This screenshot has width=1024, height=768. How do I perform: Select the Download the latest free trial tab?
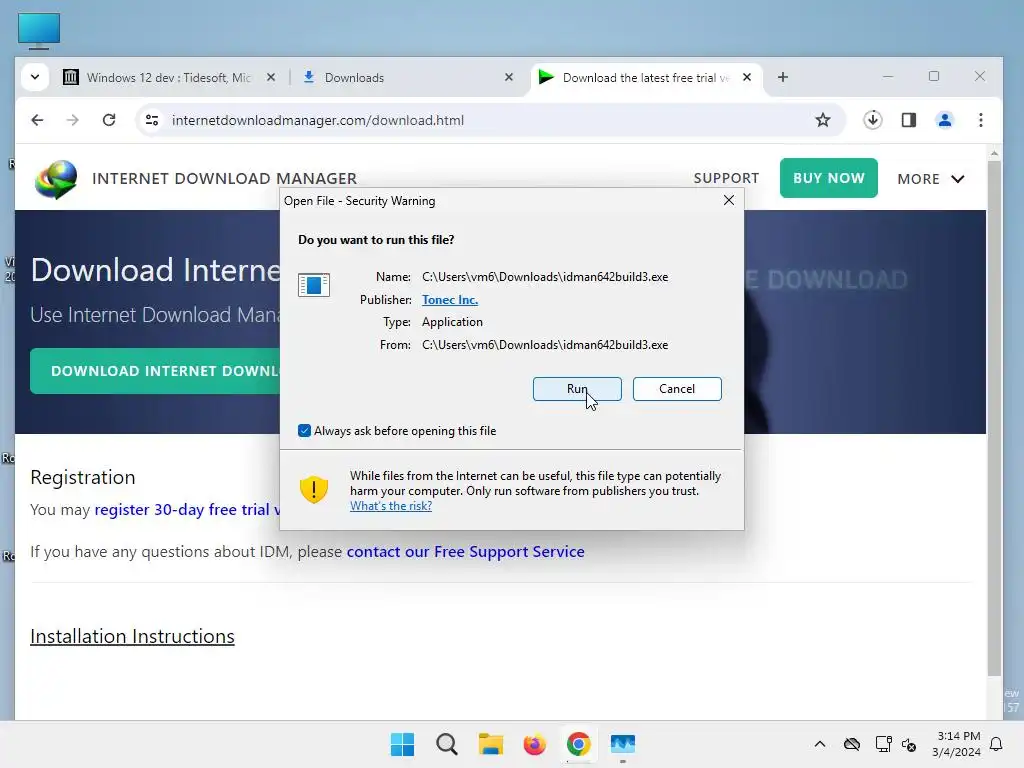coord(643,78)
